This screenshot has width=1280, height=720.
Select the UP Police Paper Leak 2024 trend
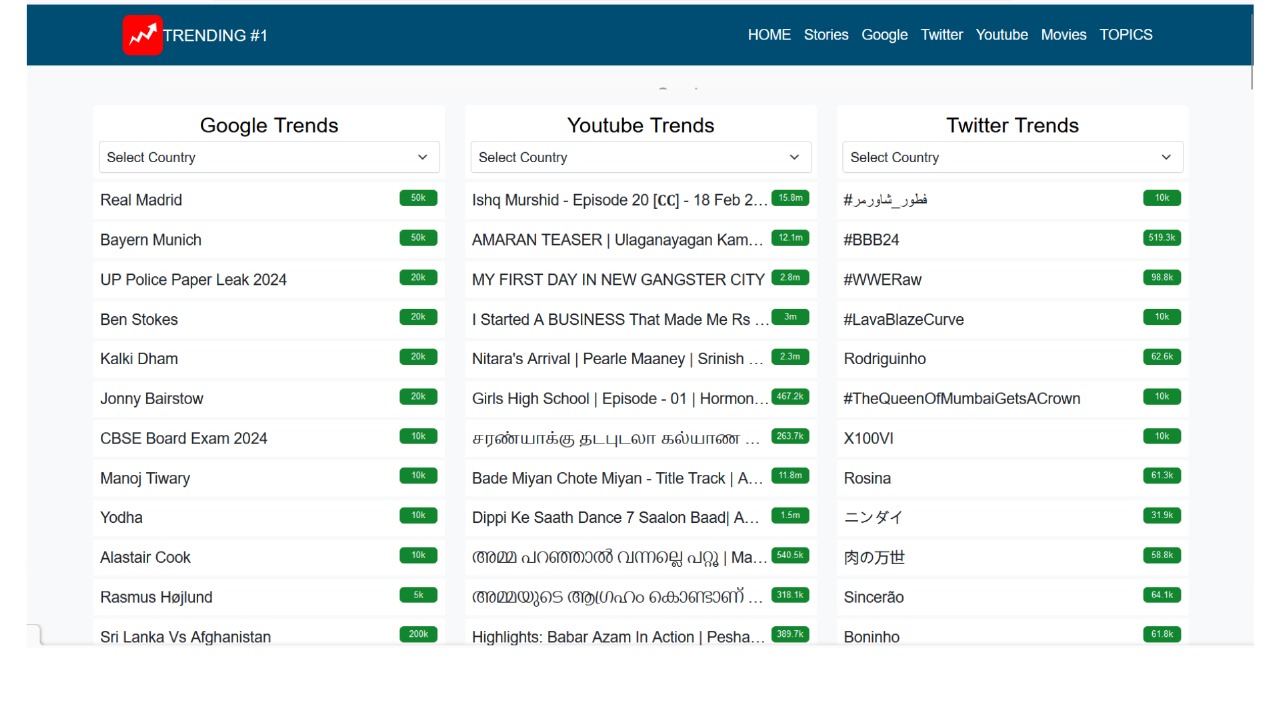tap(194, 279)
